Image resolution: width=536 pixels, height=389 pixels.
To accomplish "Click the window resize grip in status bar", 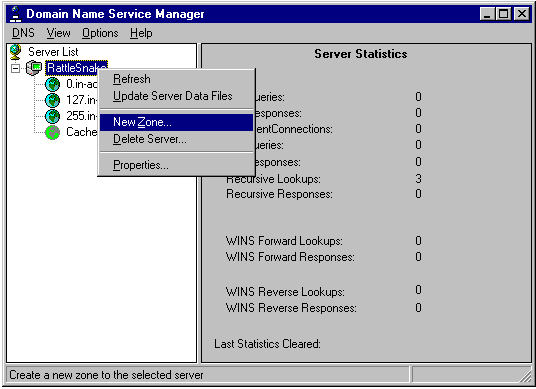I will coord(525,376).
